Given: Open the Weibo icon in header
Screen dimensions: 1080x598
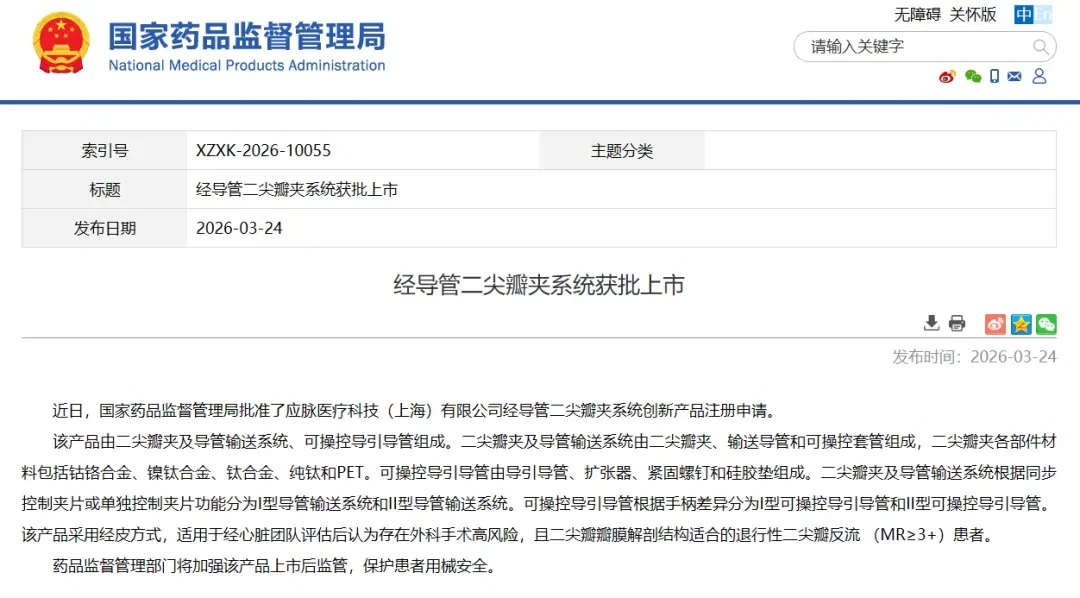Looking at the screenshot, I should (x=947, y=76).
